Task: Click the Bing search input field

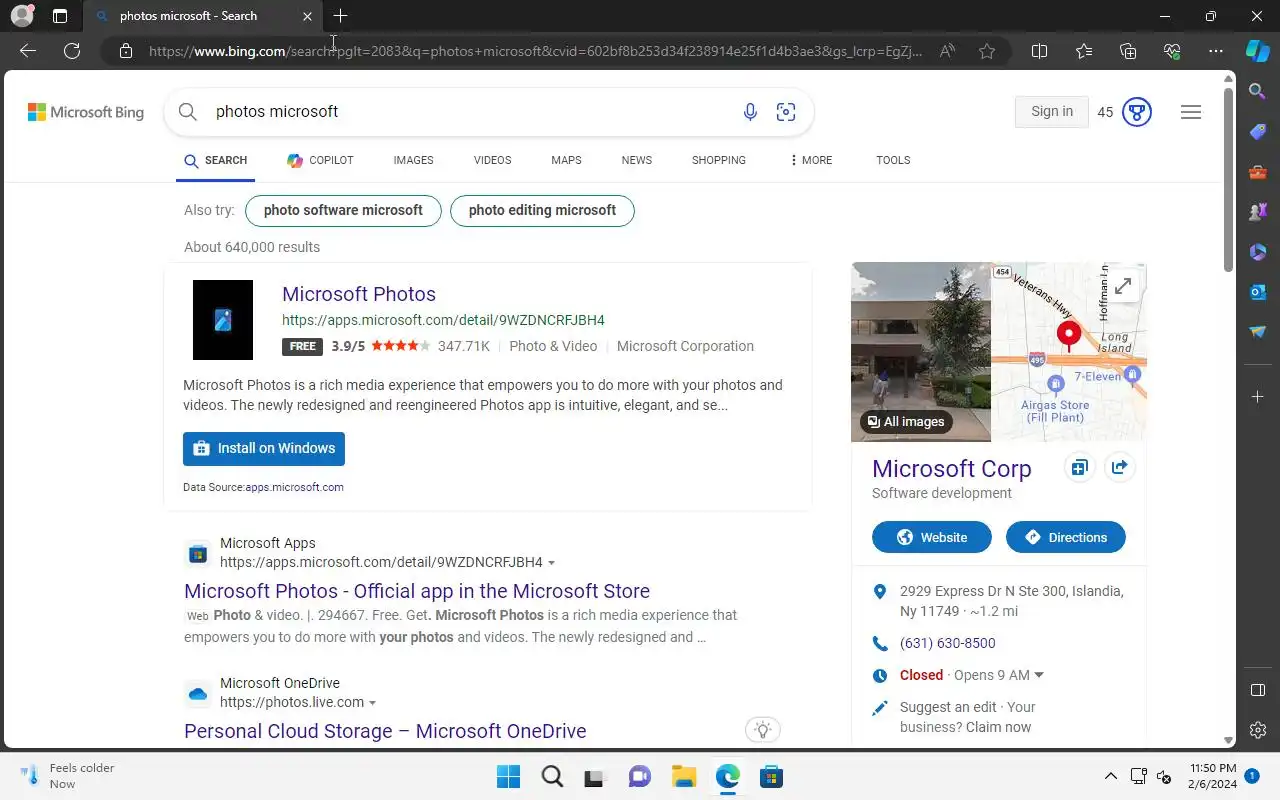Action: coord(470,112)
